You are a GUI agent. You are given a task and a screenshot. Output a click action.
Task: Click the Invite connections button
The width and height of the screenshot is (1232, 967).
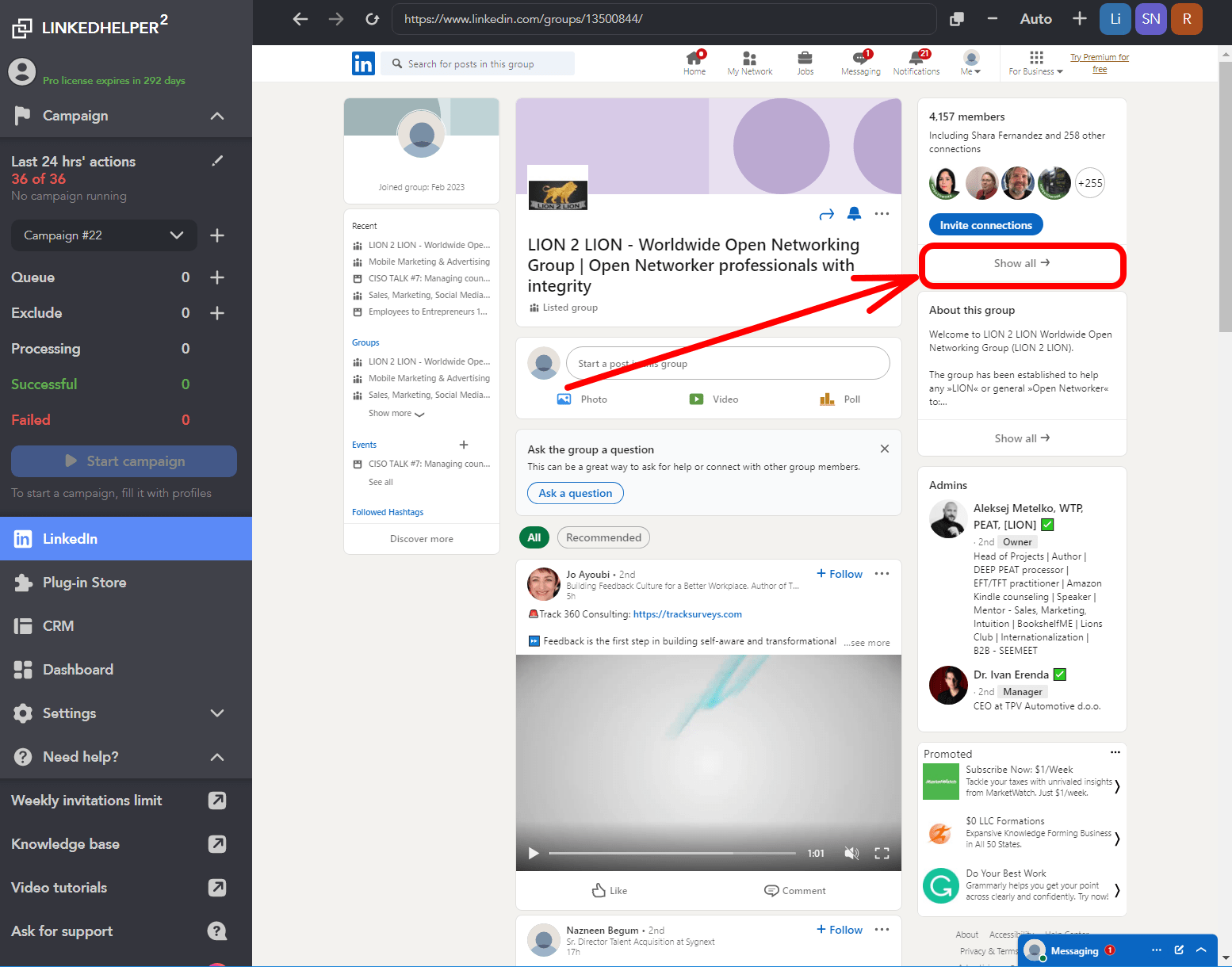[x=985, y=224]
